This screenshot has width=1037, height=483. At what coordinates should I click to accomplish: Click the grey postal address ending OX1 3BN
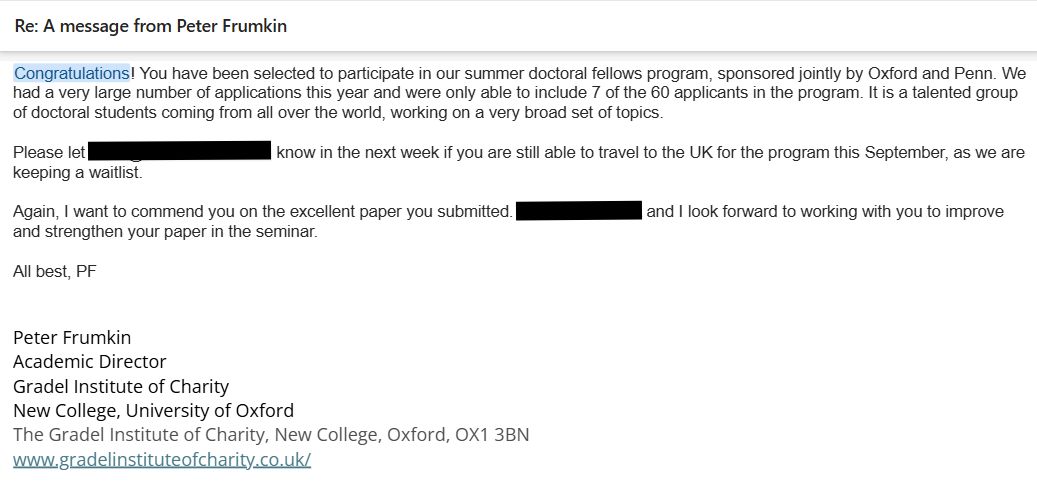(x=271, y=435)
